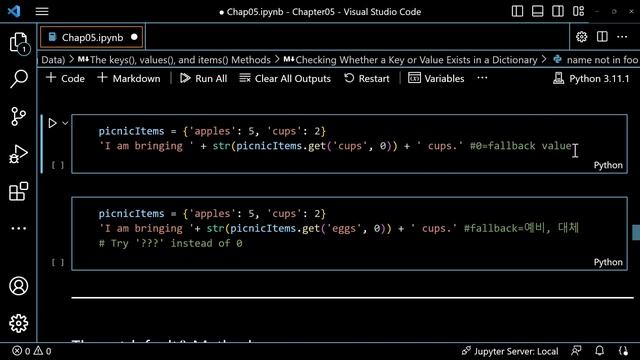The width and height of the screenshot is (640, 360).
Task: Open the Extensions view
Action: pos(18,191)
